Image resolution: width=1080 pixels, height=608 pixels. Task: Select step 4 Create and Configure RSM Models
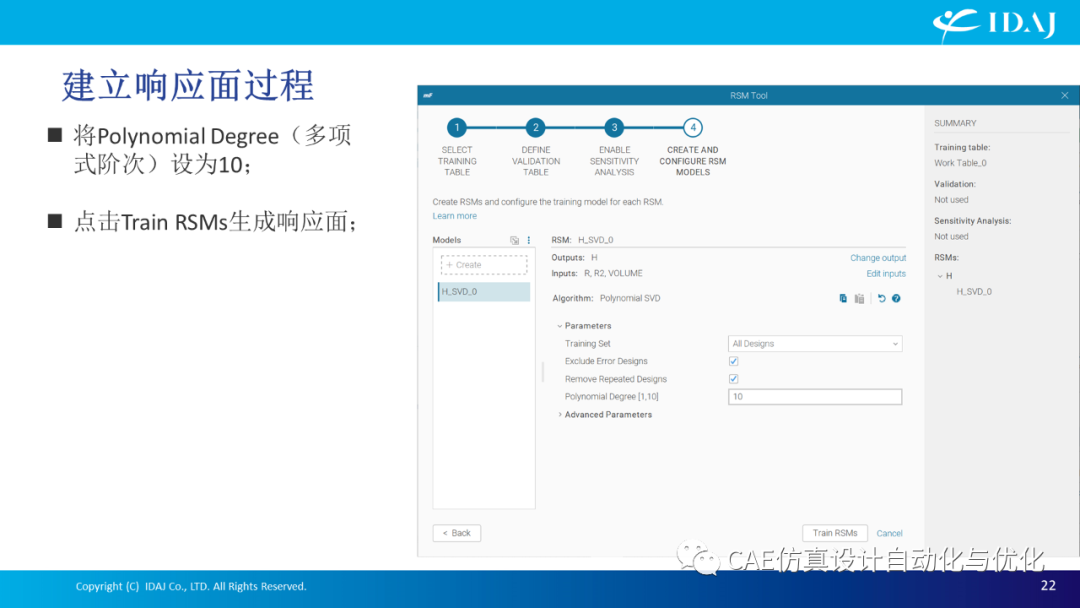click(x=693, y=127)
